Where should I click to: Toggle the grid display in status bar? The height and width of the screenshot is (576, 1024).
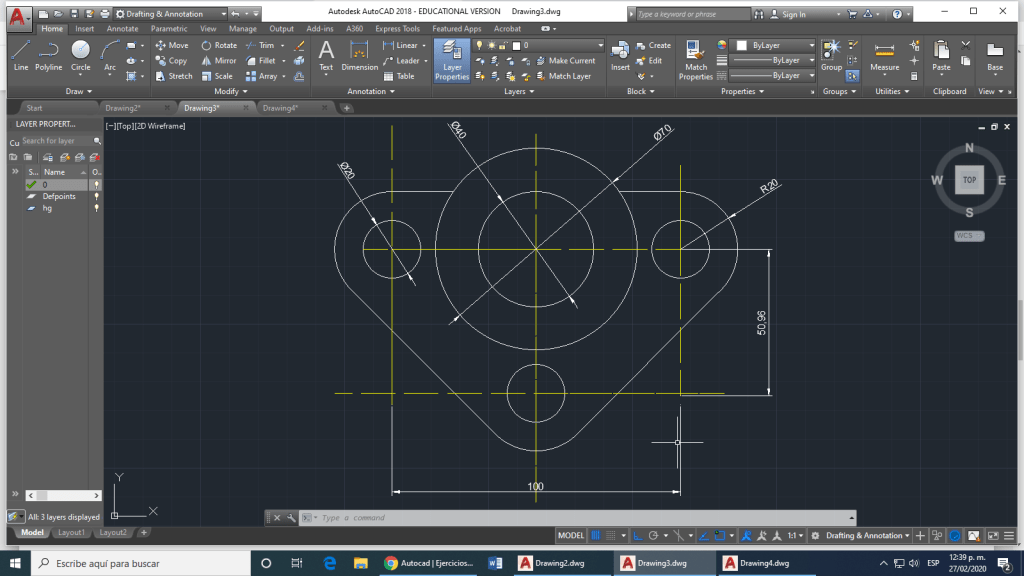(597, 535)
